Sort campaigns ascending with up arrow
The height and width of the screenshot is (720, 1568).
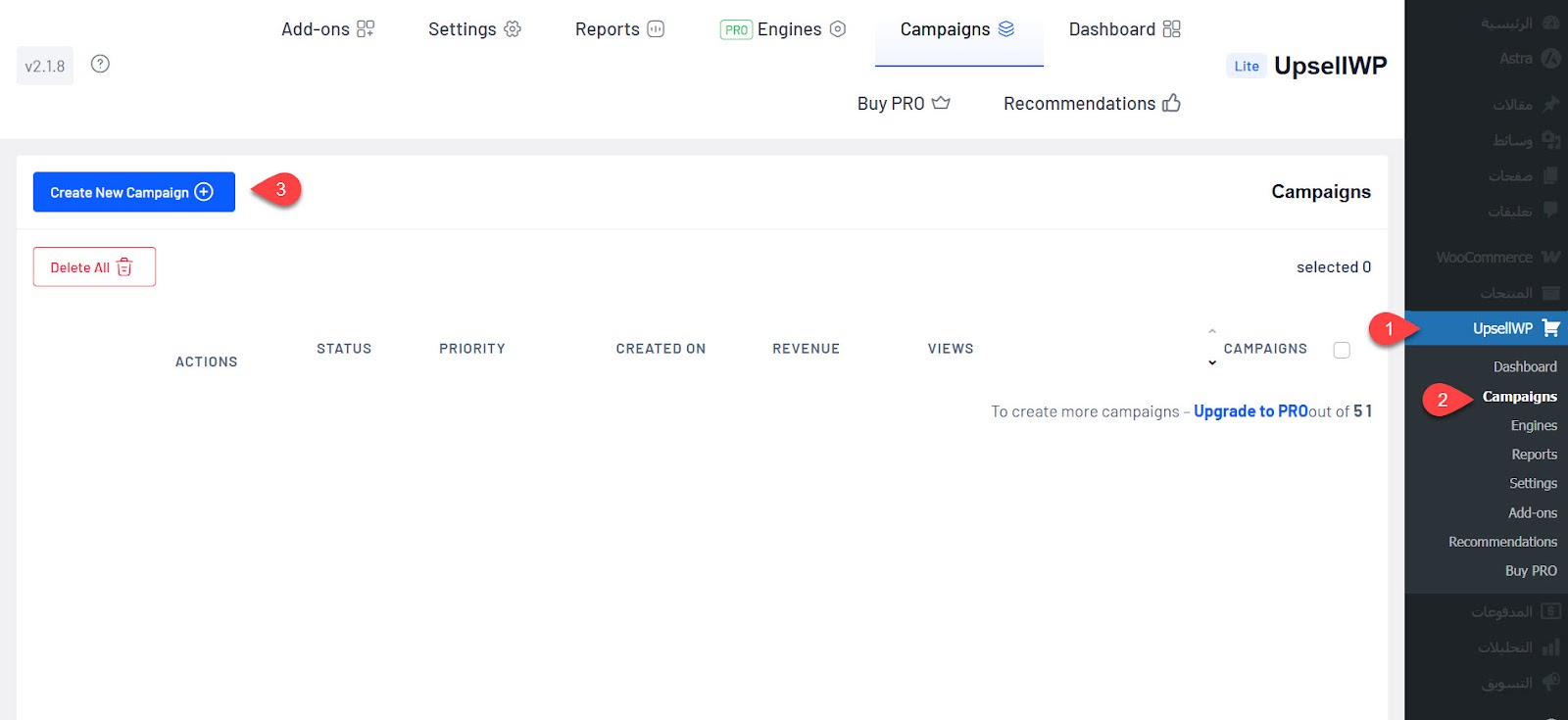pyautogui.click(x=1212, y=332)
